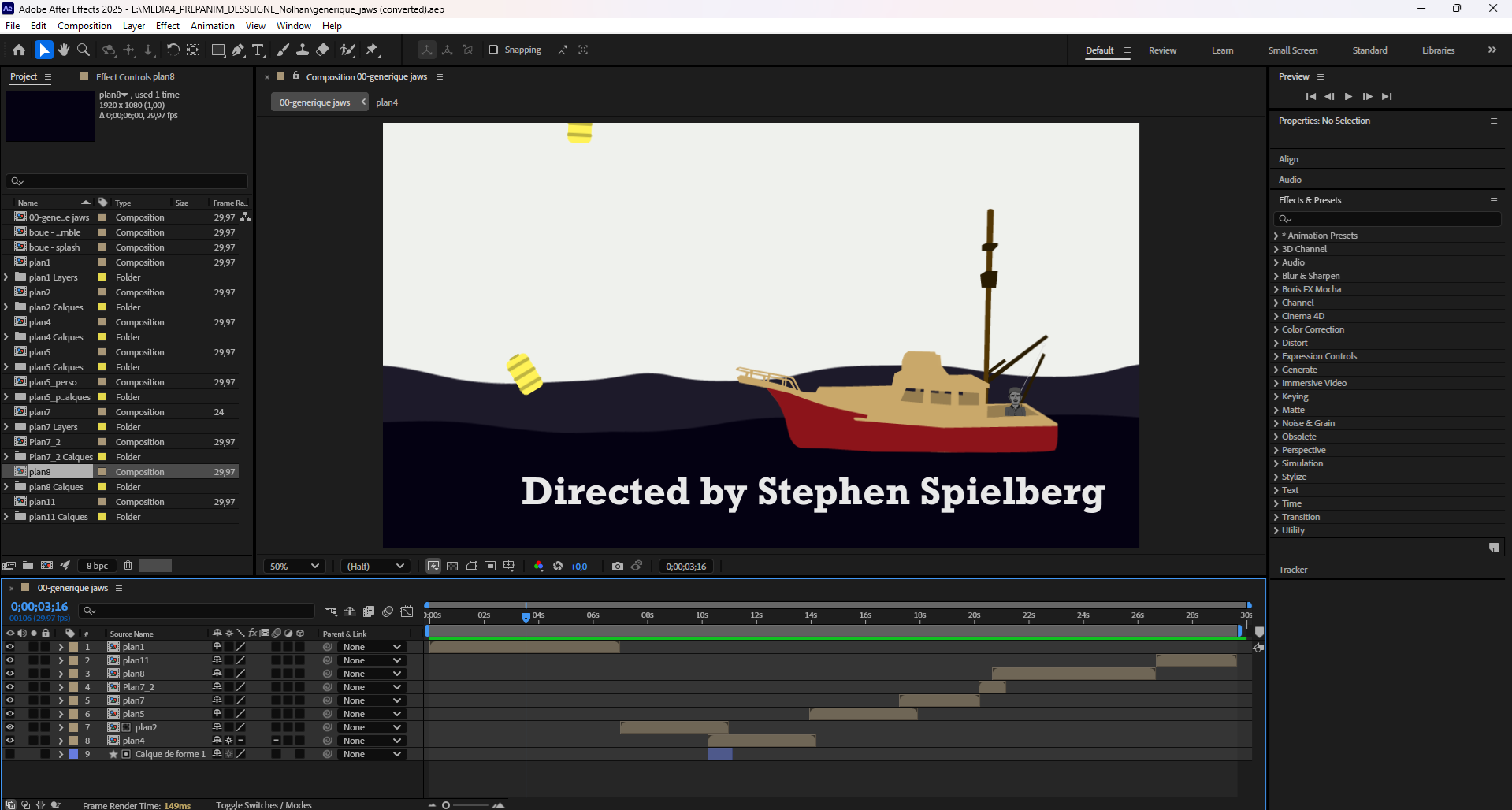Select the Horizontal Type tool

[x=258, y=50]
